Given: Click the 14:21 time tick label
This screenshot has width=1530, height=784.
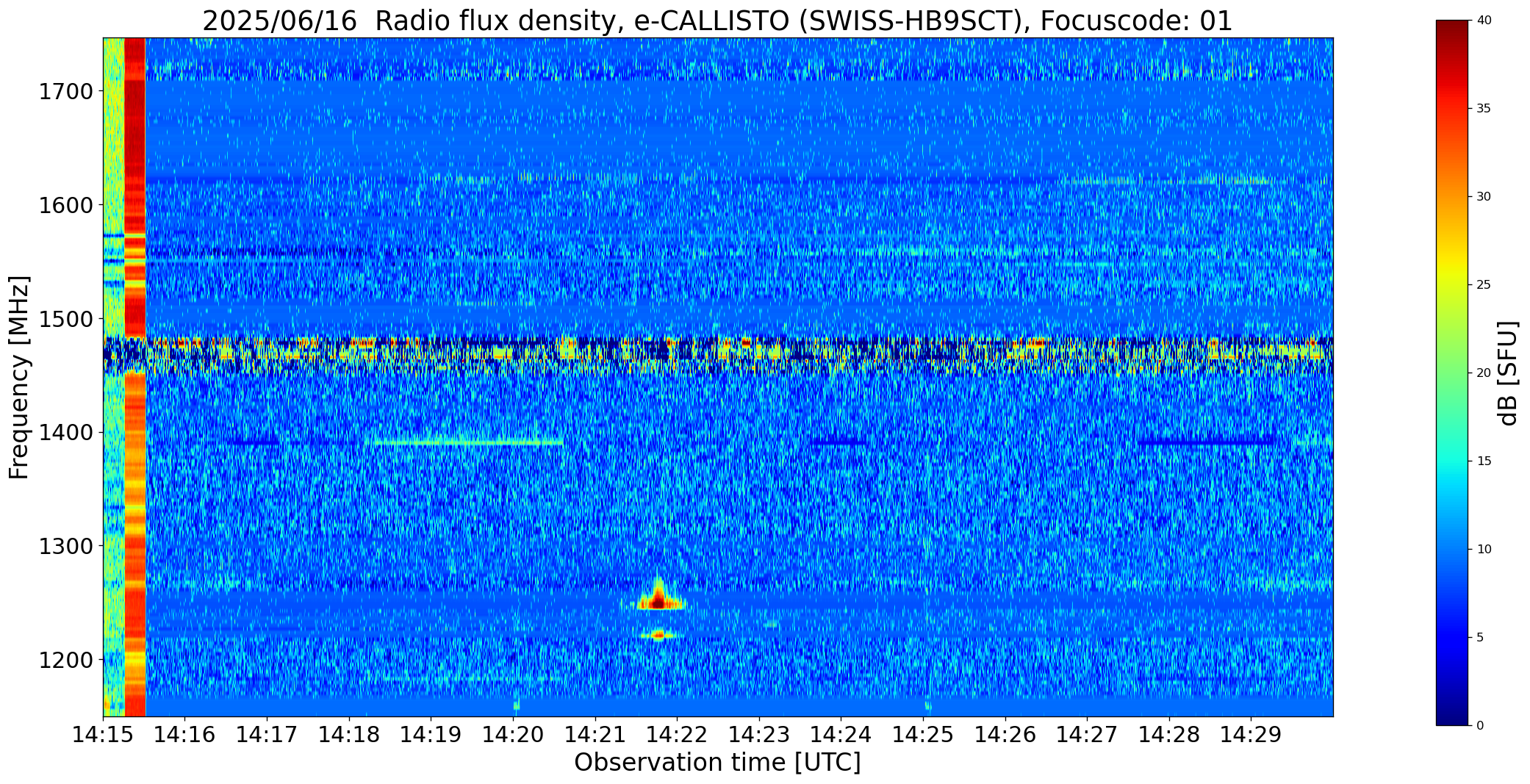Looking at the screenshot, I should tap(595, 734).
